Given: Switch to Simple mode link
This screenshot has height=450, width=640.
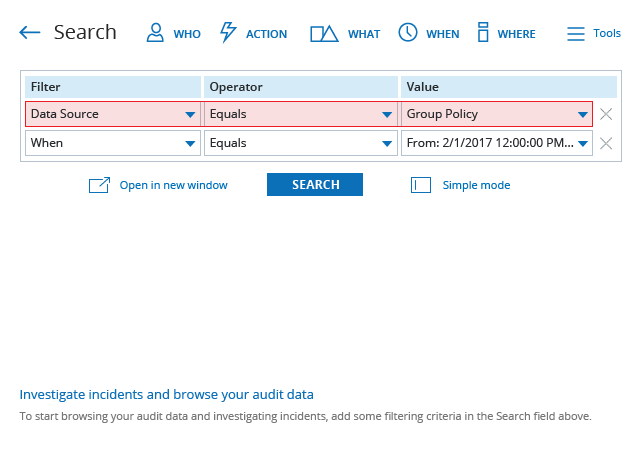Looking at the screenshot, I should click(476, 185).
